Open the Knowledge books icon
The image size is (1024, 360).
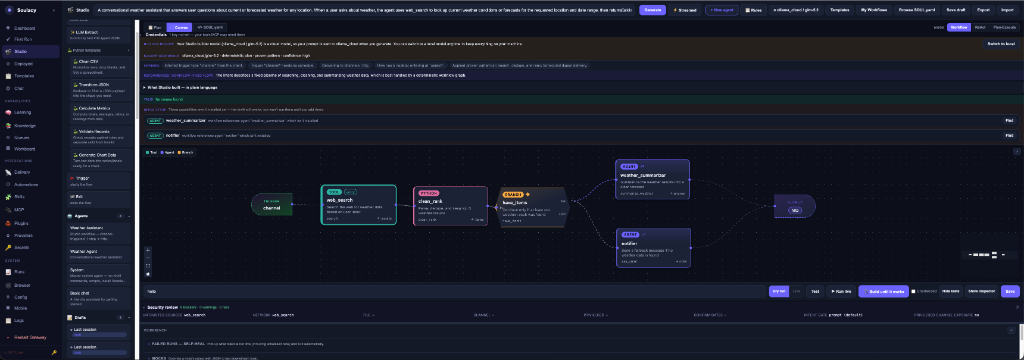click(x=8, y=125)
